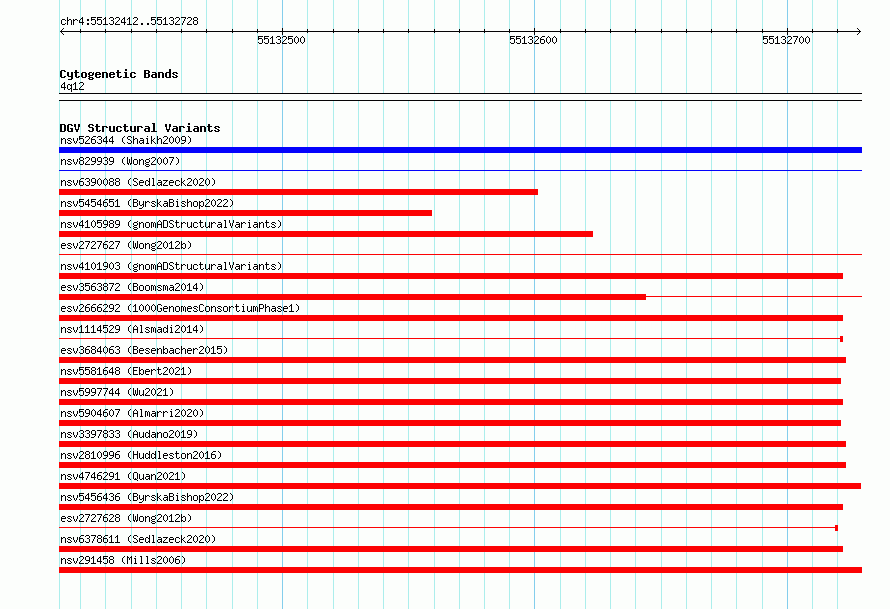This screenshot has width=890, height=609.
Task: Open nsv5454651 (ByrskaBishop2022) variant
Action: coord(147,203)
